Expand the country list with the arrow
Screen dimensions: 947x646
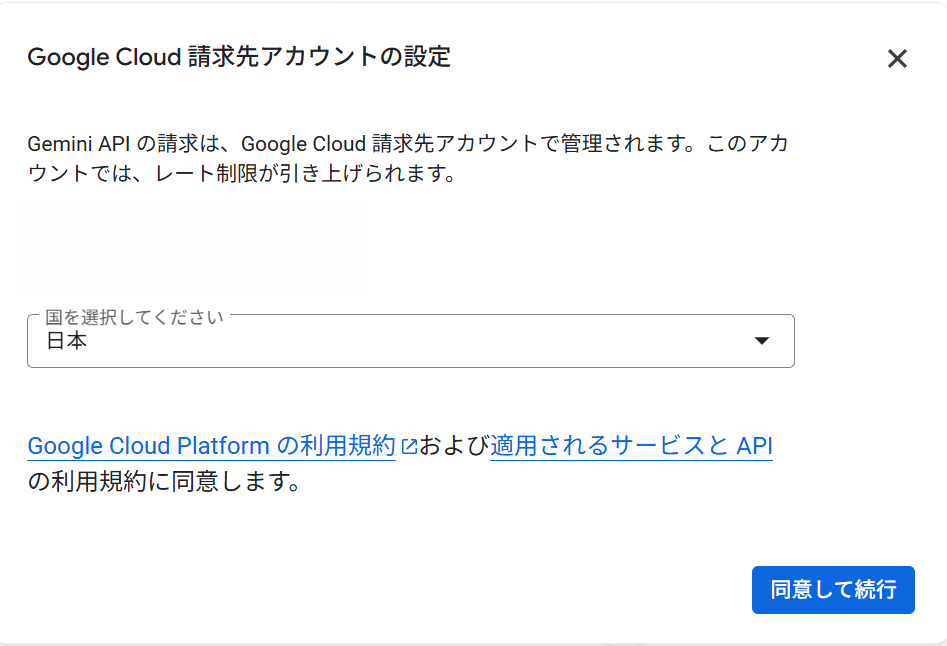pyautogui.click(x=761, y=341)
